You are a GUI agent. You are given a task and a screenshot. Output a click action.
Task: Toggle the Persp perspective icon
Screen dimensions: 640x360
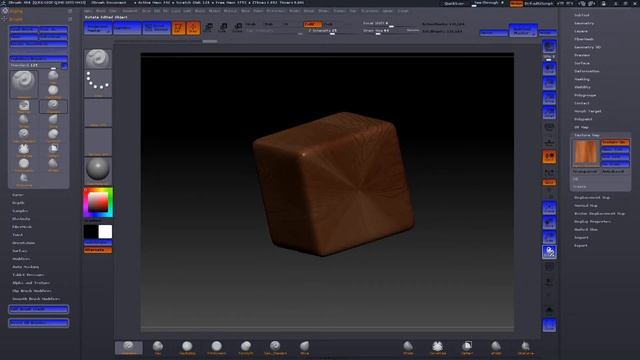(549, 127)
